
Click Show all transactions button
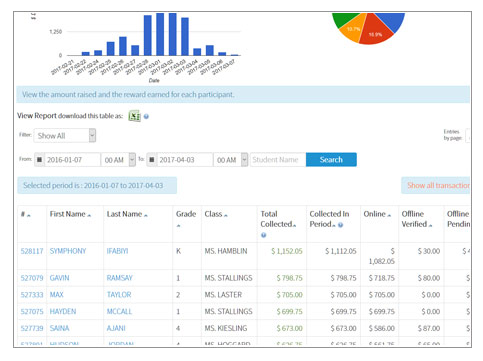click(x=436, y=185)
